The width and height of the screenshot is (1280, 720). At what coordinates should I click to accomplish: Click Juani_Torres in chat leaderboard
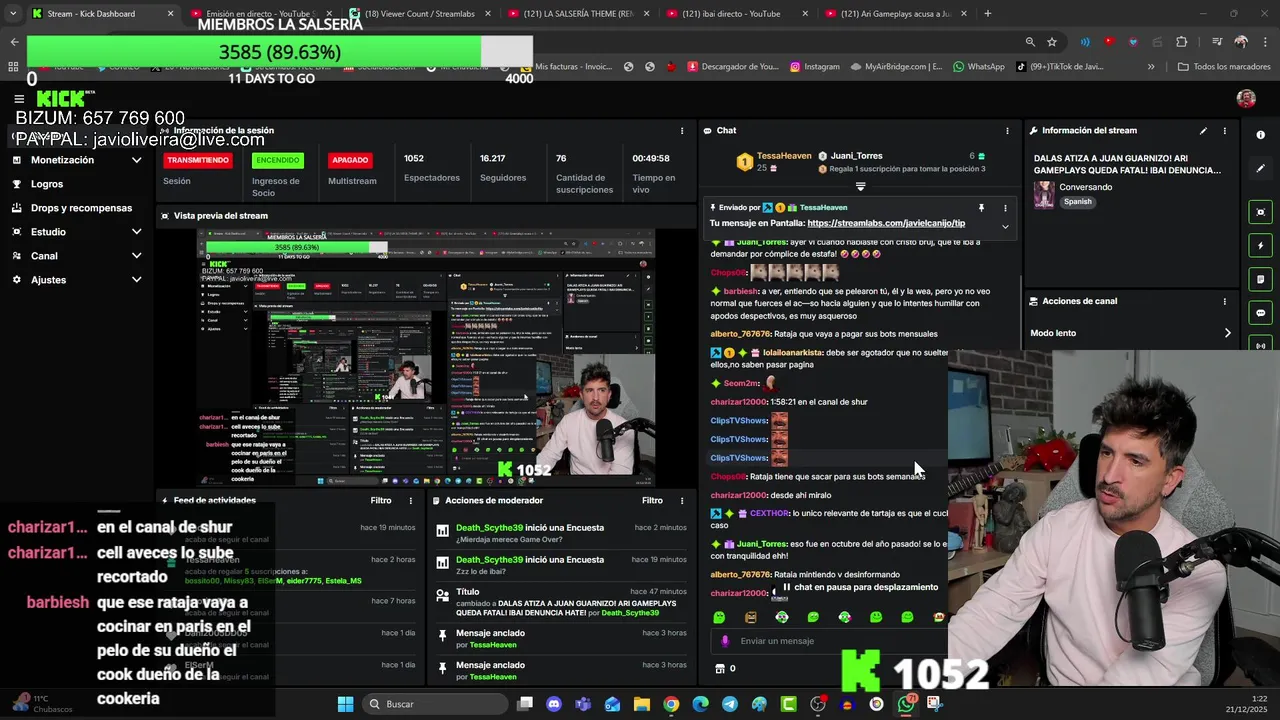click(856, 156)
